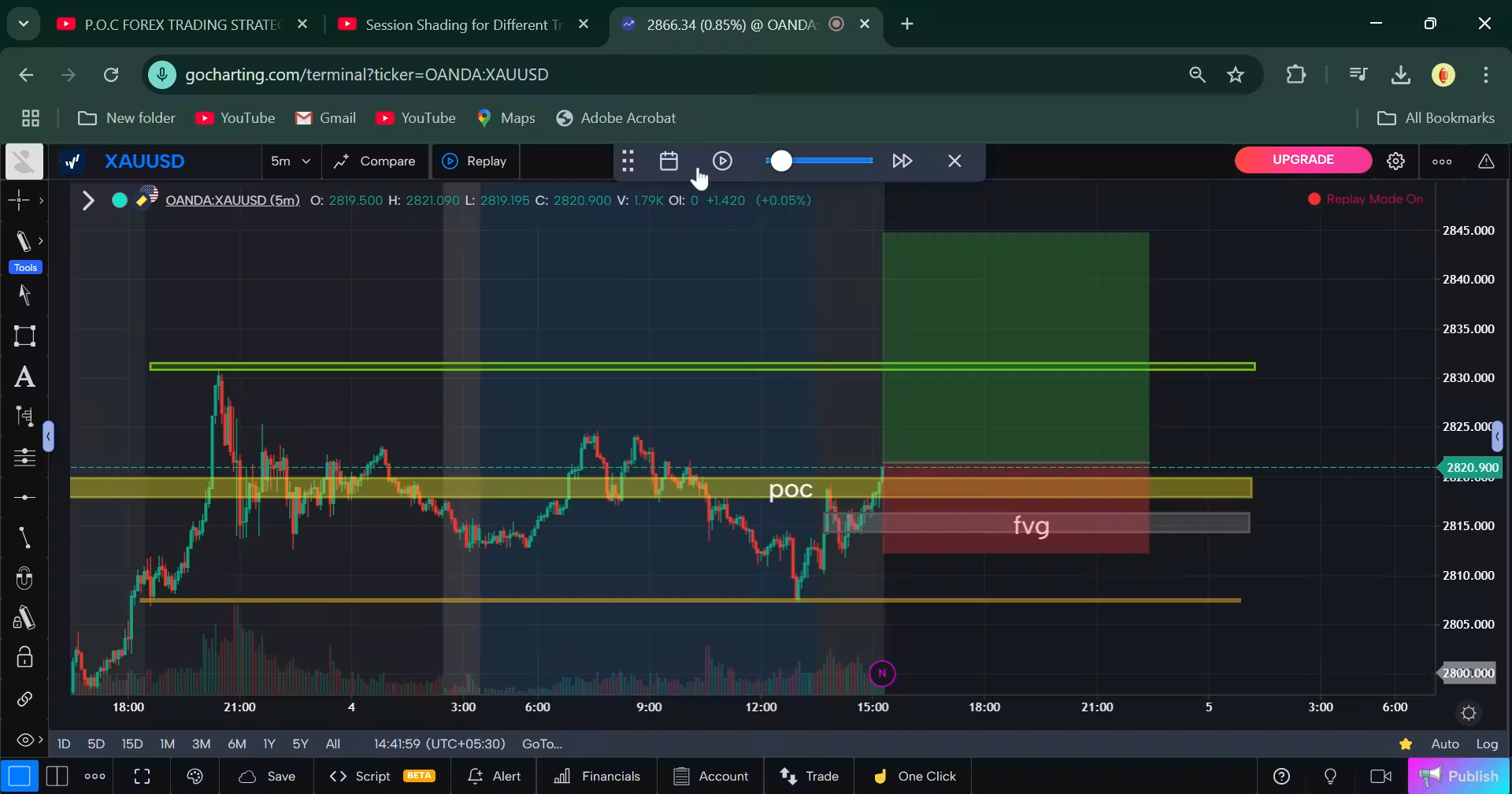Select the text annotation tool
Image resolution: width=1512 pixels, height=794 pixels.
coord(24,377)
